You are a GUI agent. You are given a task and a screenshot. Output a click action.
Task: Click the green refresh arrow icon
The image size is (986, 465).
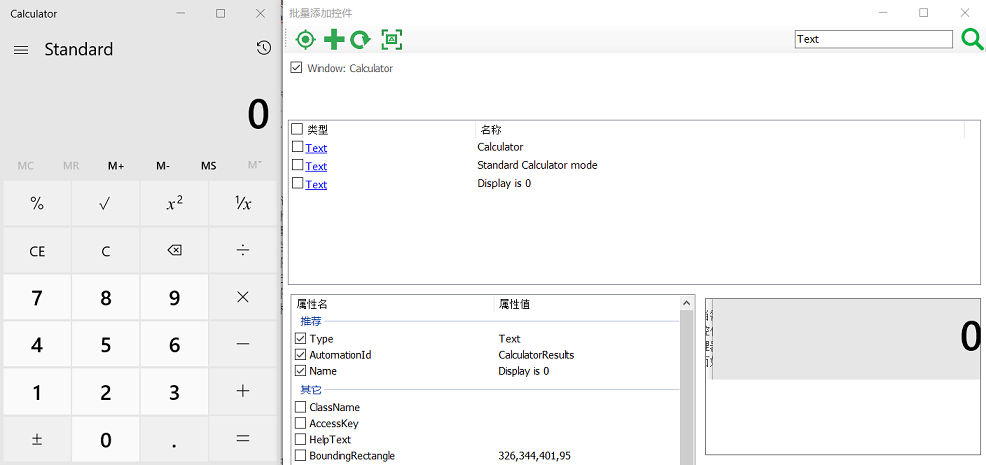pyautogui.click(x=360, y=40)
